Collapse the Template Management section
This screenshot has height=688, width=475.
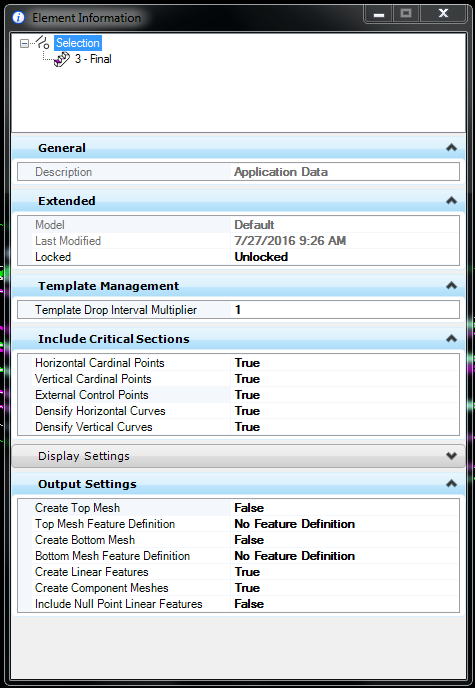pos(451,286)
